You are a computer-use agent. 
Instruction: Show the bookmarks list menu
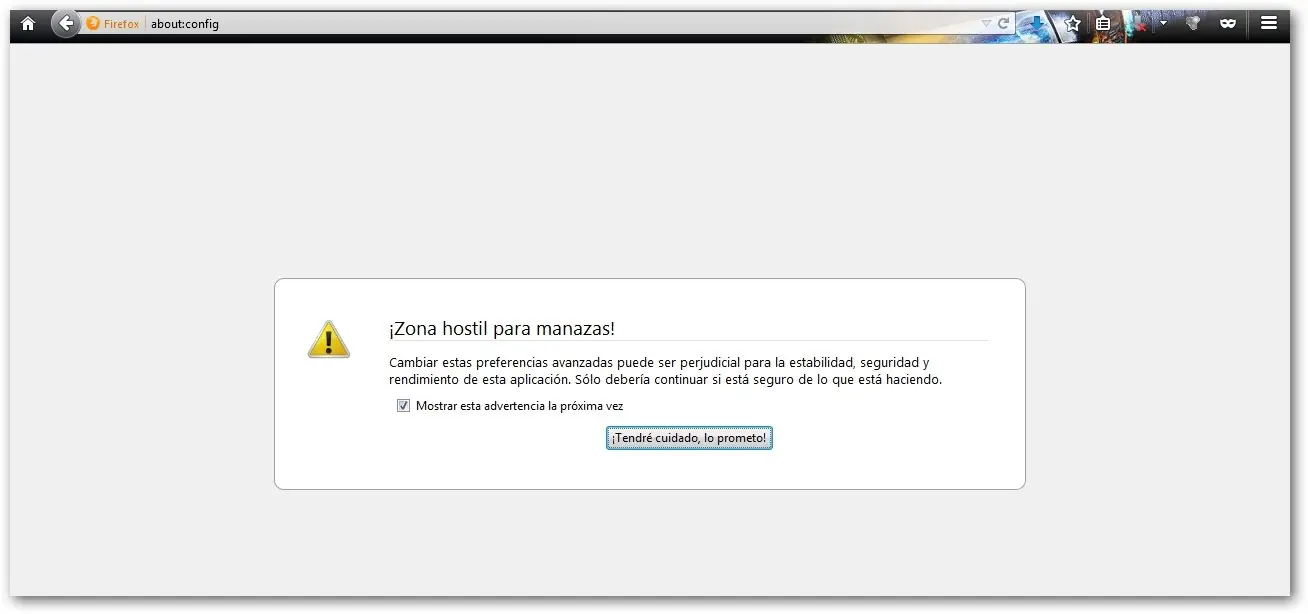pos(1102,23)
